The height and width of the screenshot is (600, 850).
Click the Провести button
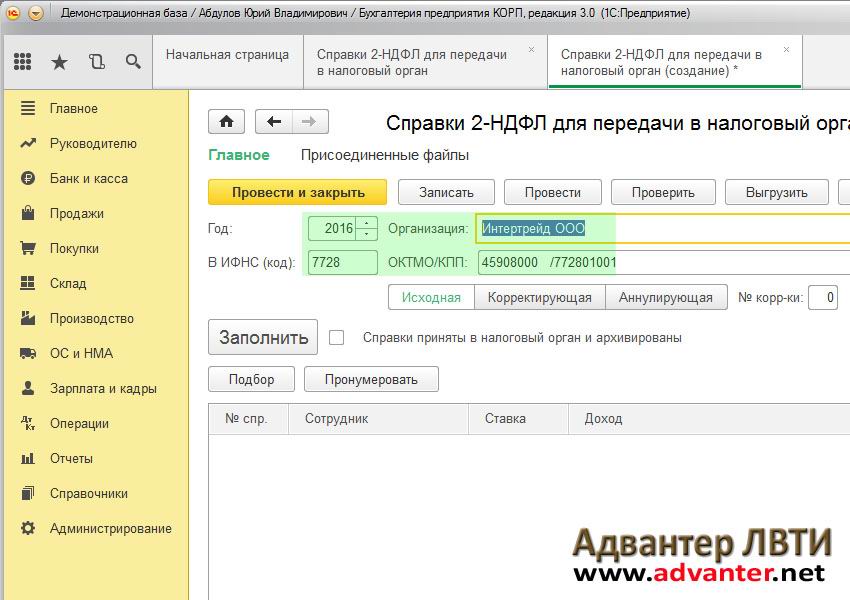[x=552, y=192]
